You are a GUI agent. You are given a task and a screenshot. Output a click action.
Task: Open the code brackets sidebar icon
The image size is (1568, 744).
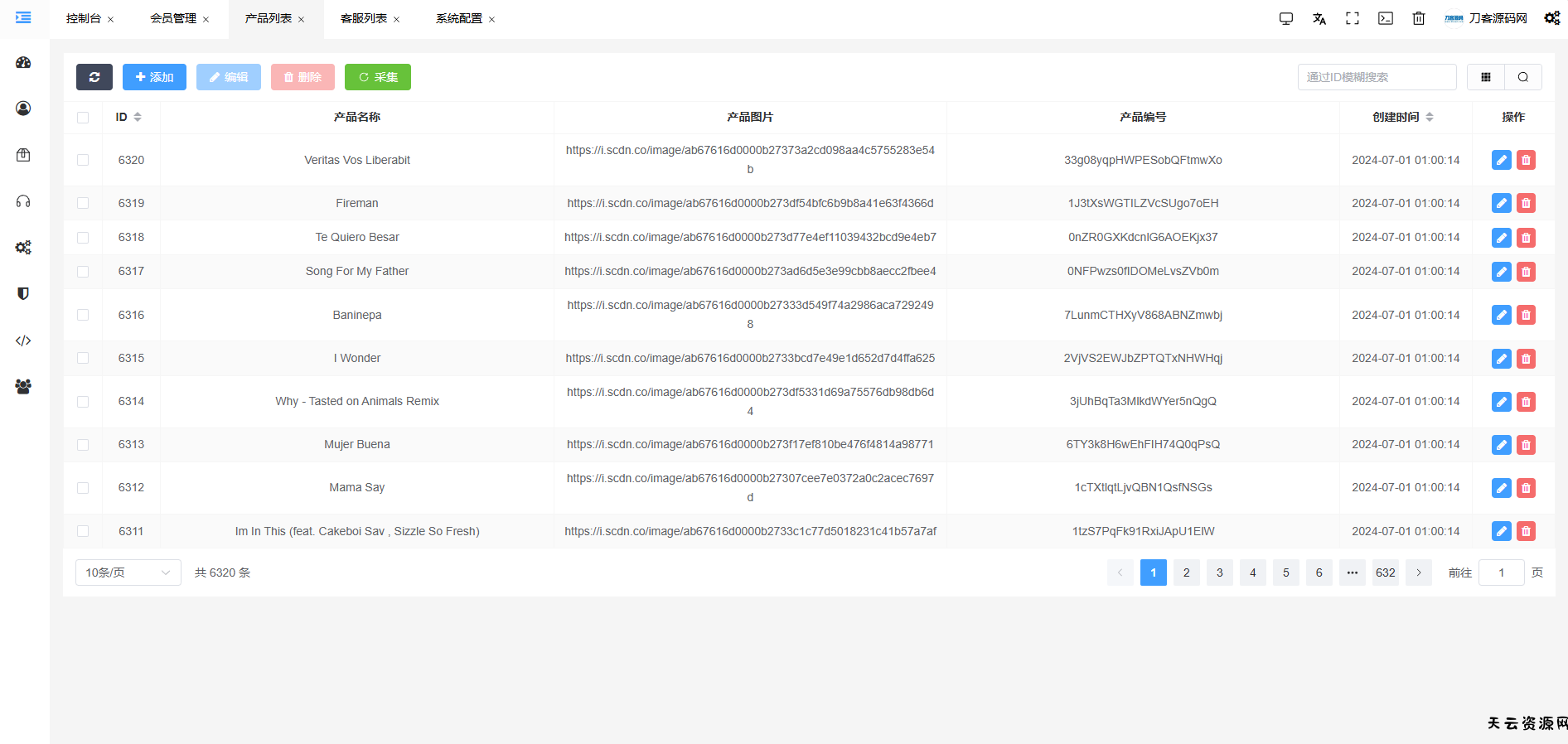(x=23, y=341)
